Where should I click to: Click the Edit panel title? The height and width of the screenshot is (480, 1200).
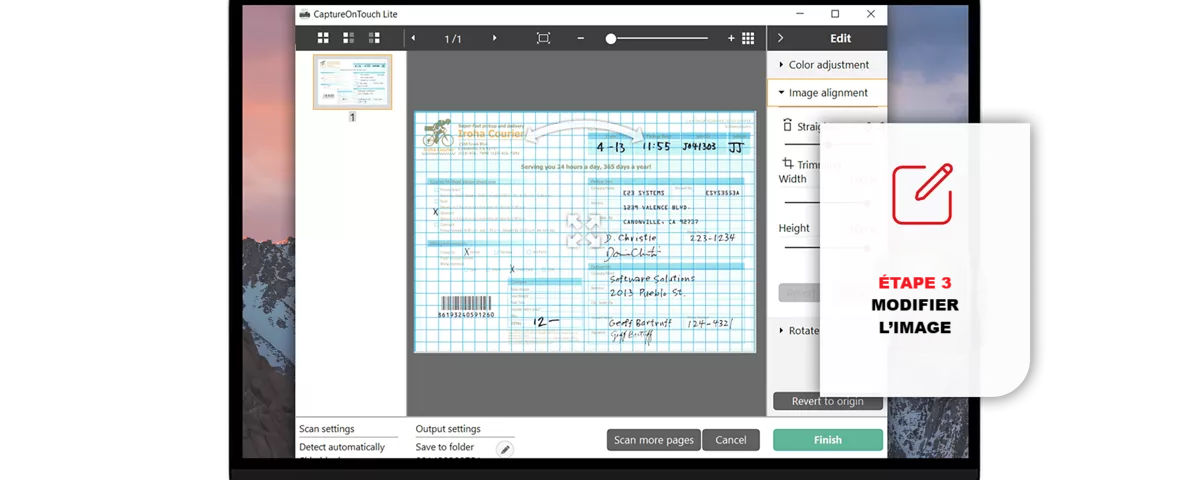tap(841, 38)
